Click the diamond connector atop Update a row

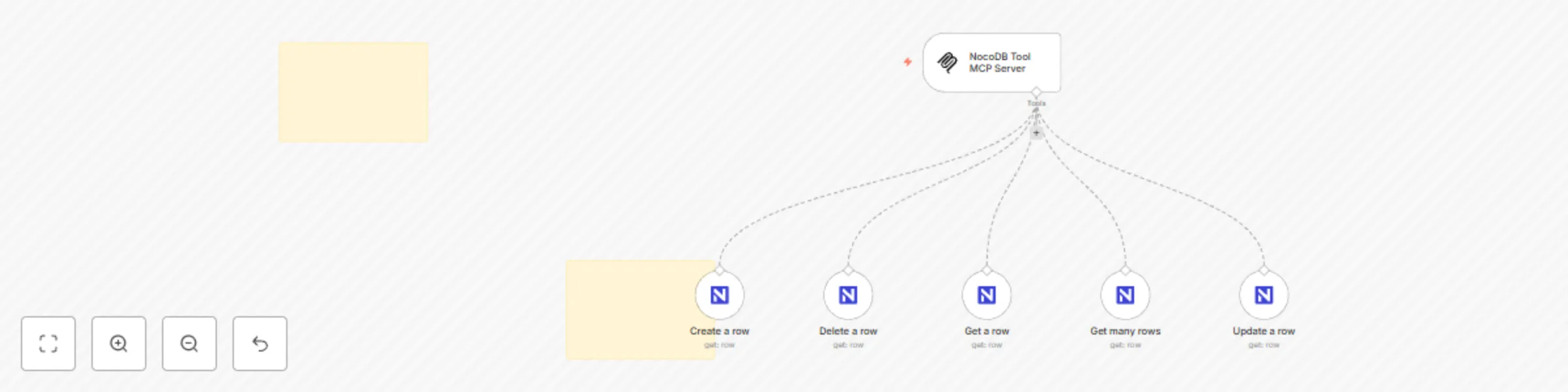click(1264, 270)
